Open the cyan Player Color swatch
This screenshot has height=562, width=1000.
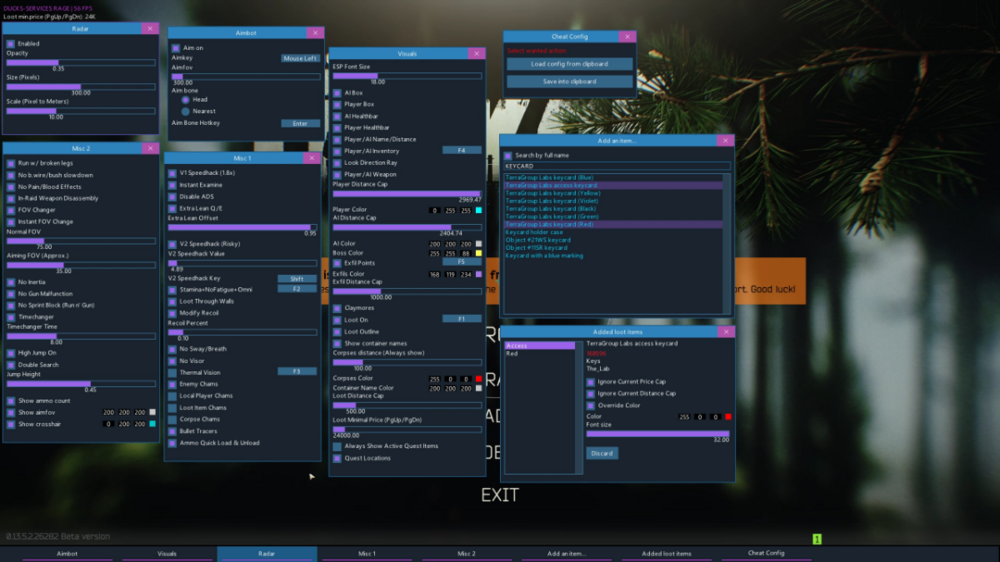tap(479, 210)
